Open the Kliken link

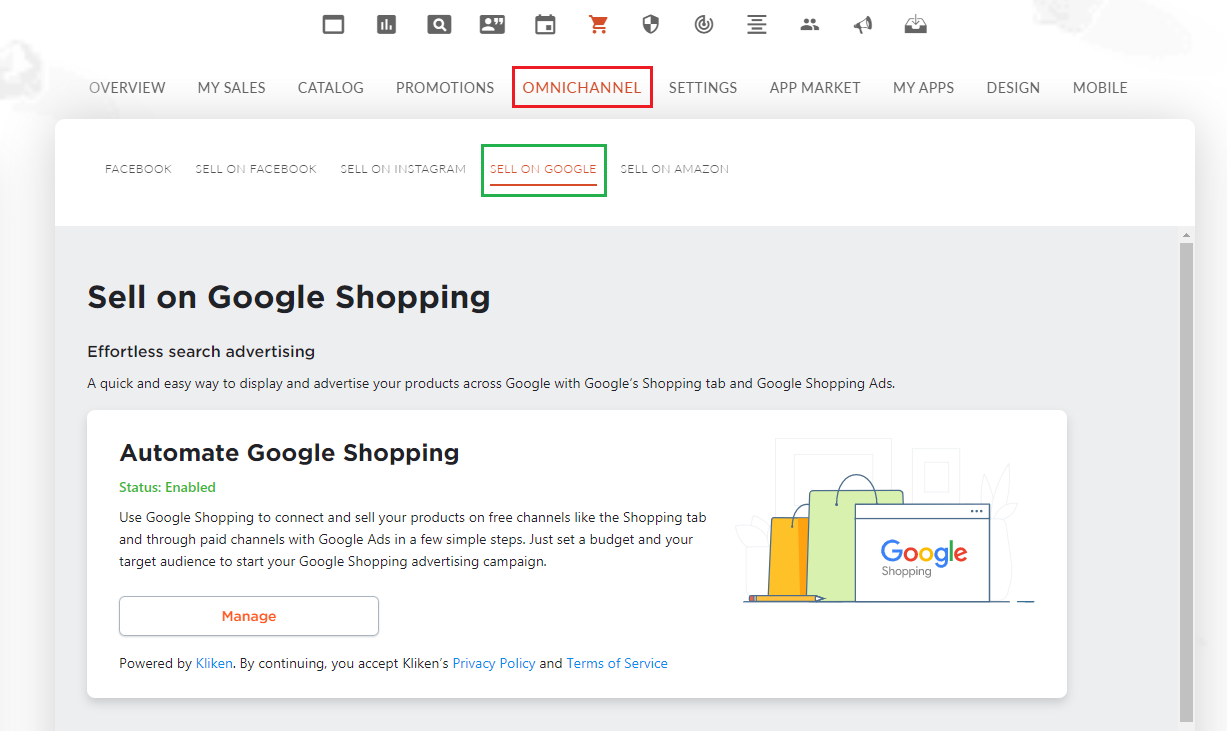click(214, 663)
